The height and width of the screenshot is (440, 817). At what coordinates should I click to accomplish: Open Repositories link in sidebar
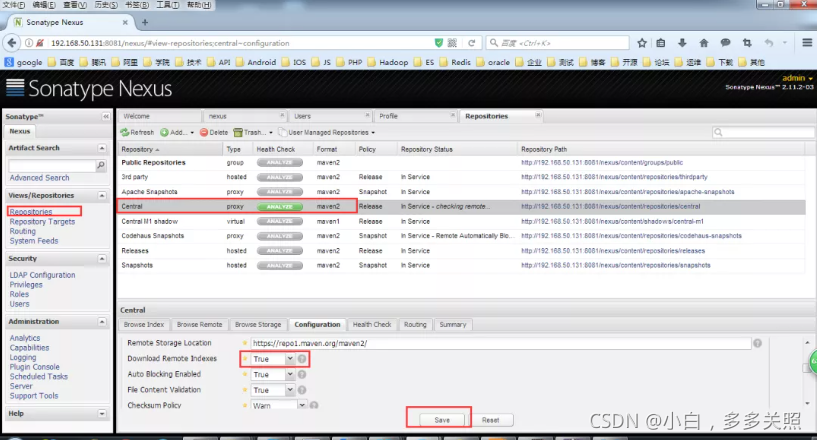coord(31,212)
